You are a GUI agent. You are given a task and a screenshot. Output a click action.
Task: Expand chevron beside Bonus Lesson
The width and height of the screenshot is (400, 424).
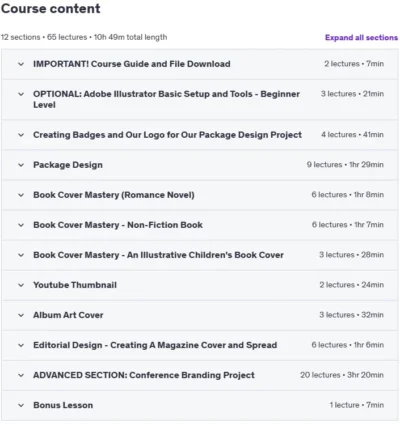click(21, 405)
